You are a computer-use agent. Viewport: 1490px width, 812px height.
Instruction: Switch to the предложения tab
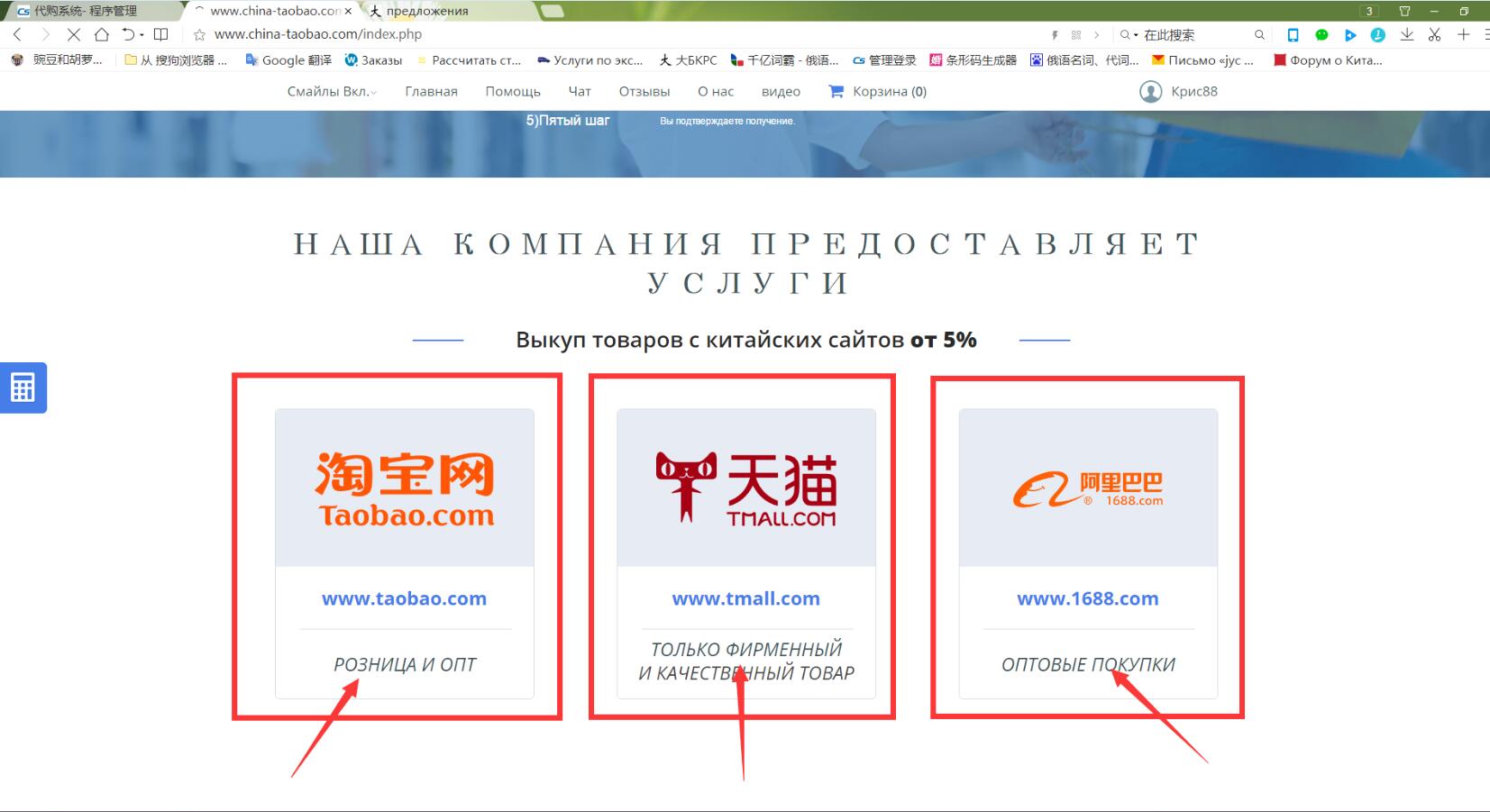pyautogui.click(x=451, y=11)
